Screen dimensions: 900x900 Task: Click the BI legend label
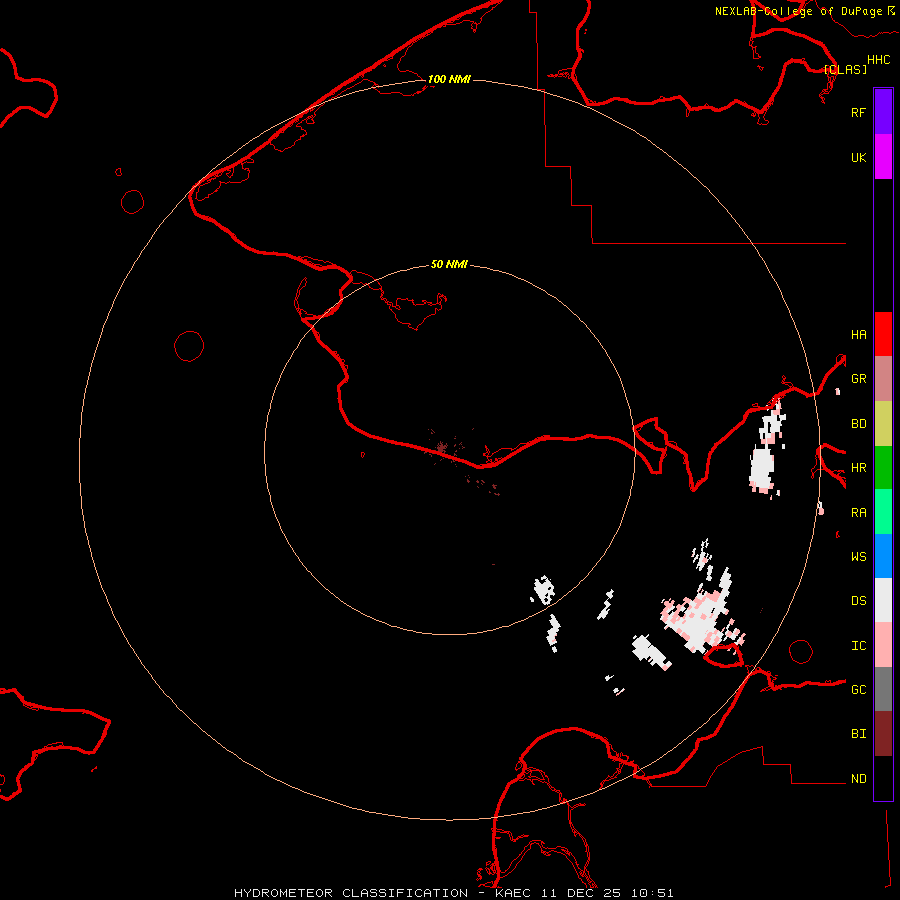[859, 734]
